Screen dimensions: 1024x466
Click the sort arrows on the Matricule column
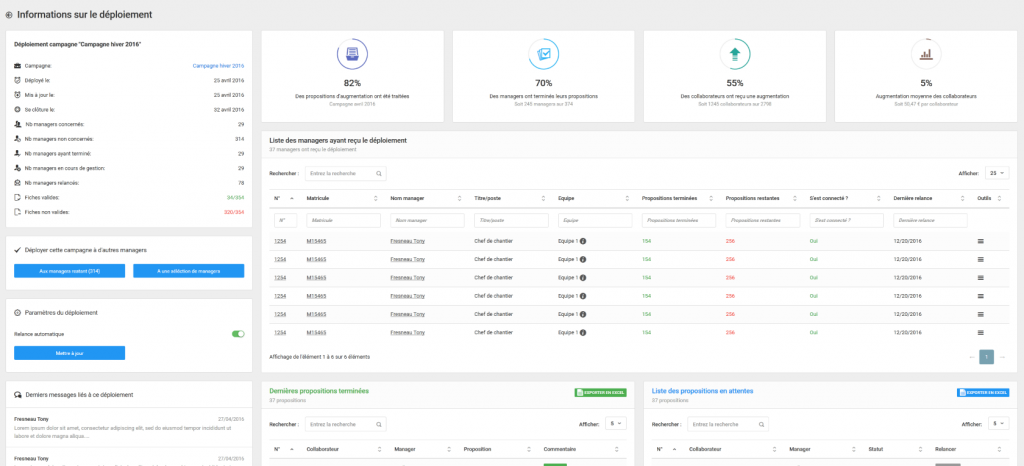click(x=376, y=198)
